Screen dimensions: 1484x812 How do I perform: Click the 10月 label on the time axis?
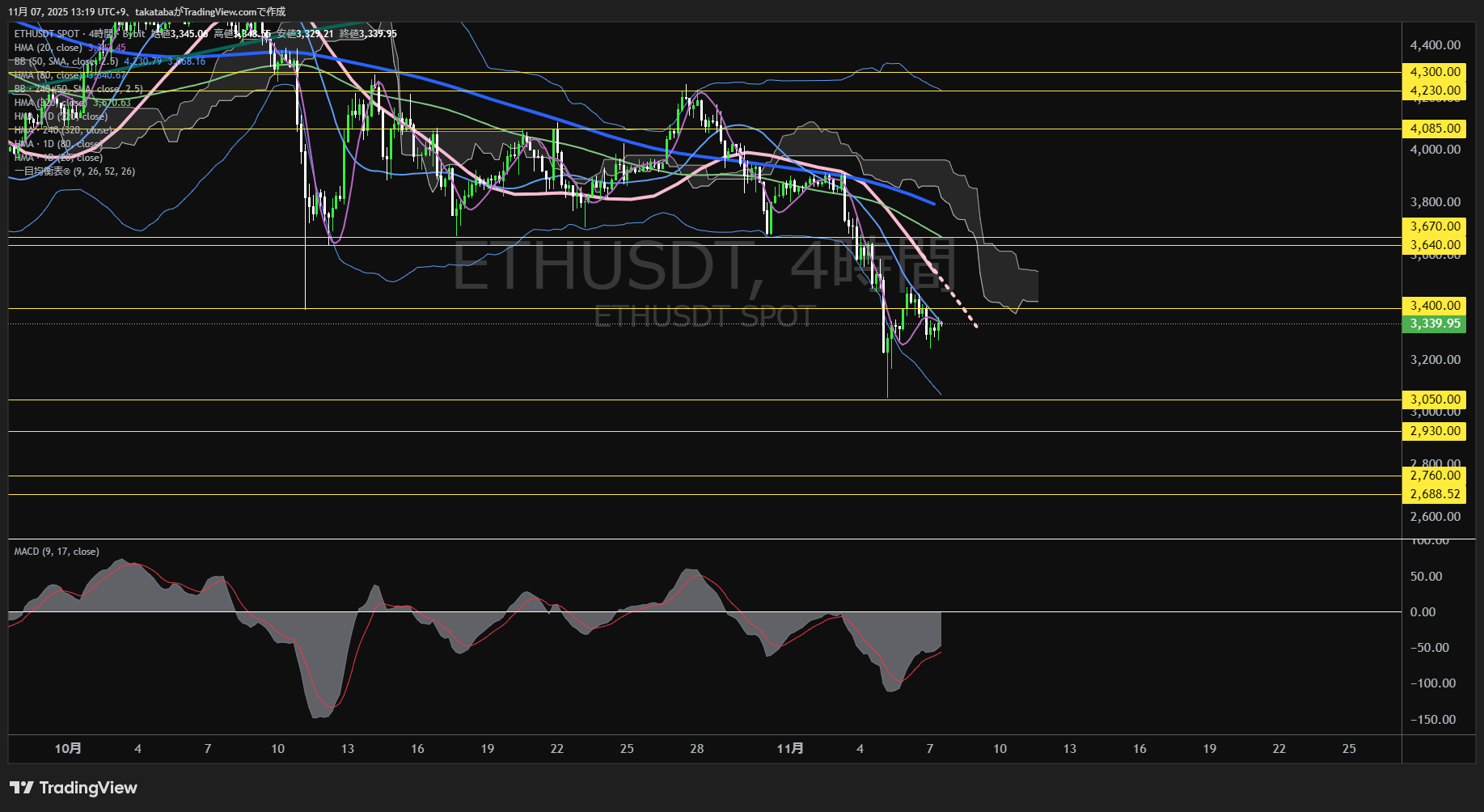tap(69, 749)
